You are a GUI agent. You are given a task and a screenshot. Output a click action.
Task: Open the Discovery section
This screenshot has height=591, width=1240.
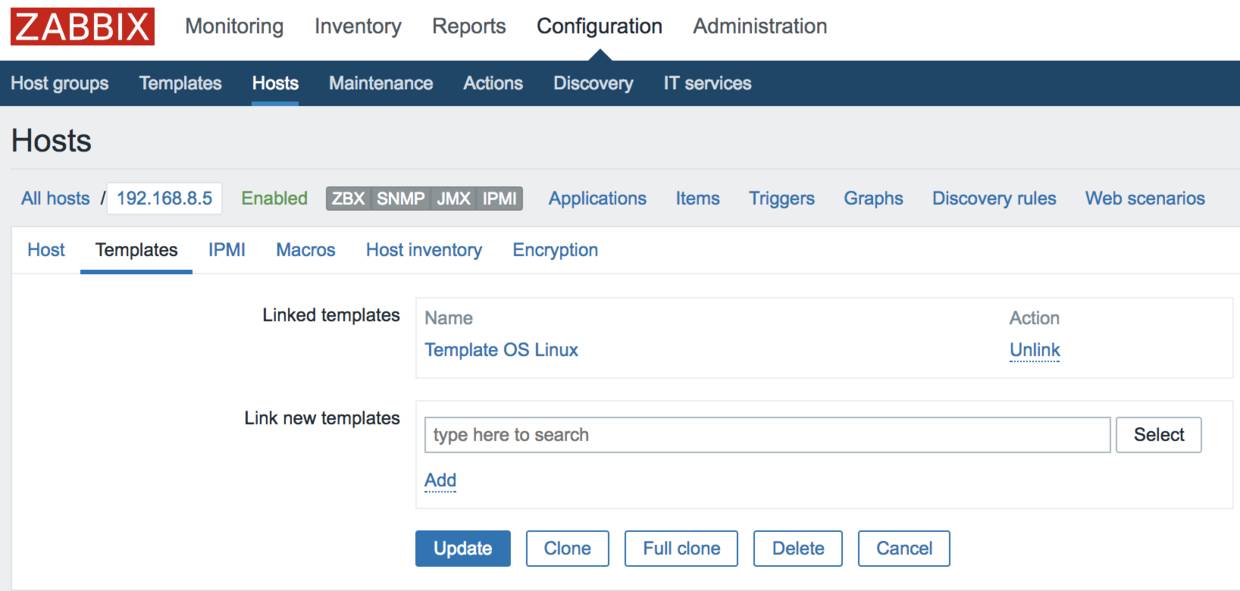click(593, 83)
